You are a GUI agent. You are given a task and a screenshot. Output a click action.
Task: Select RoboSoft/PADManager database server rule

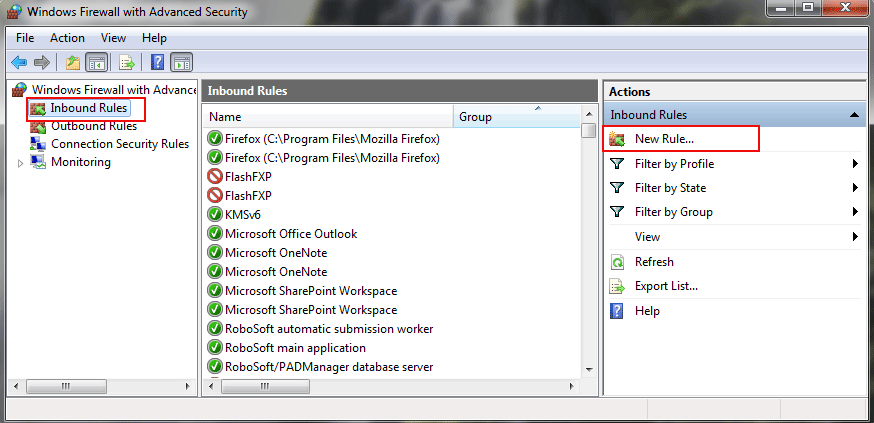tap(329, 367)
